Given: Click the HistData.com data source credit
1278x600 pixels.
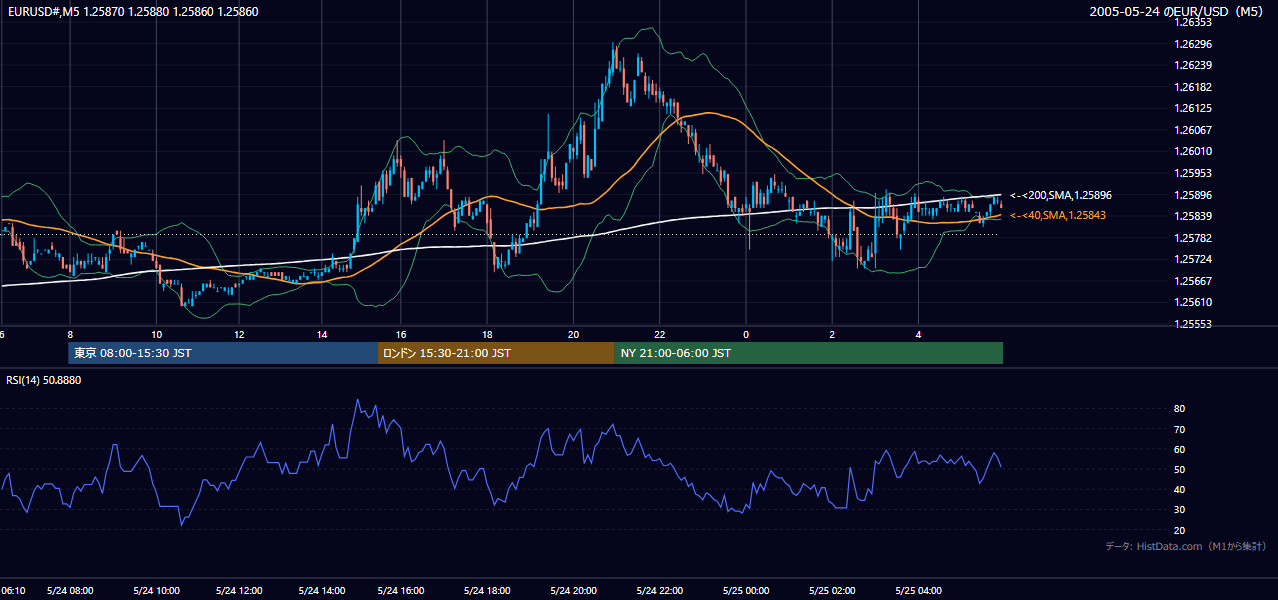Looking at the screenshot, I should pyautogui.click(x=1186, y=546).
